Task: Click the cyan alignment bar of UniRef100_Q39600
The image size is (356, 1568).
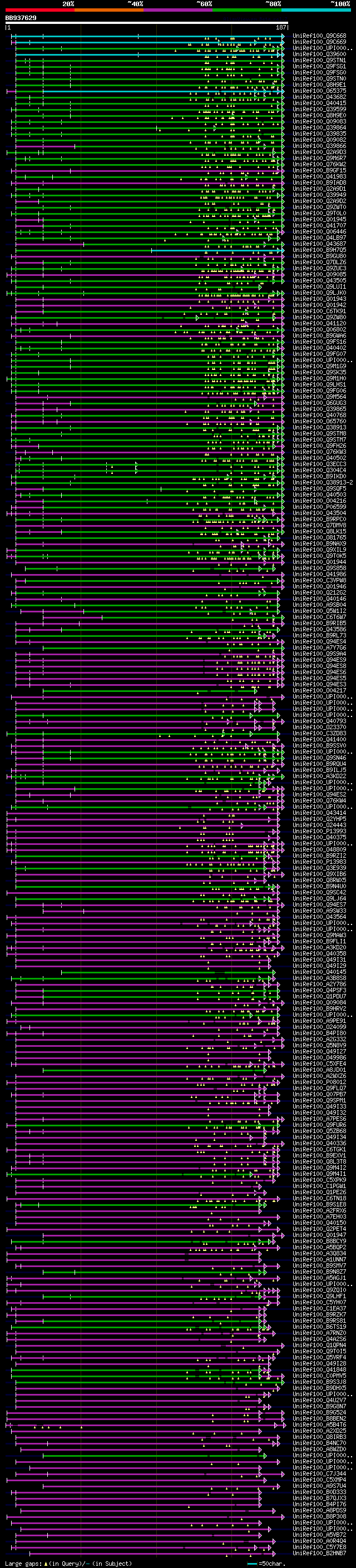Action: click(147, 54)
